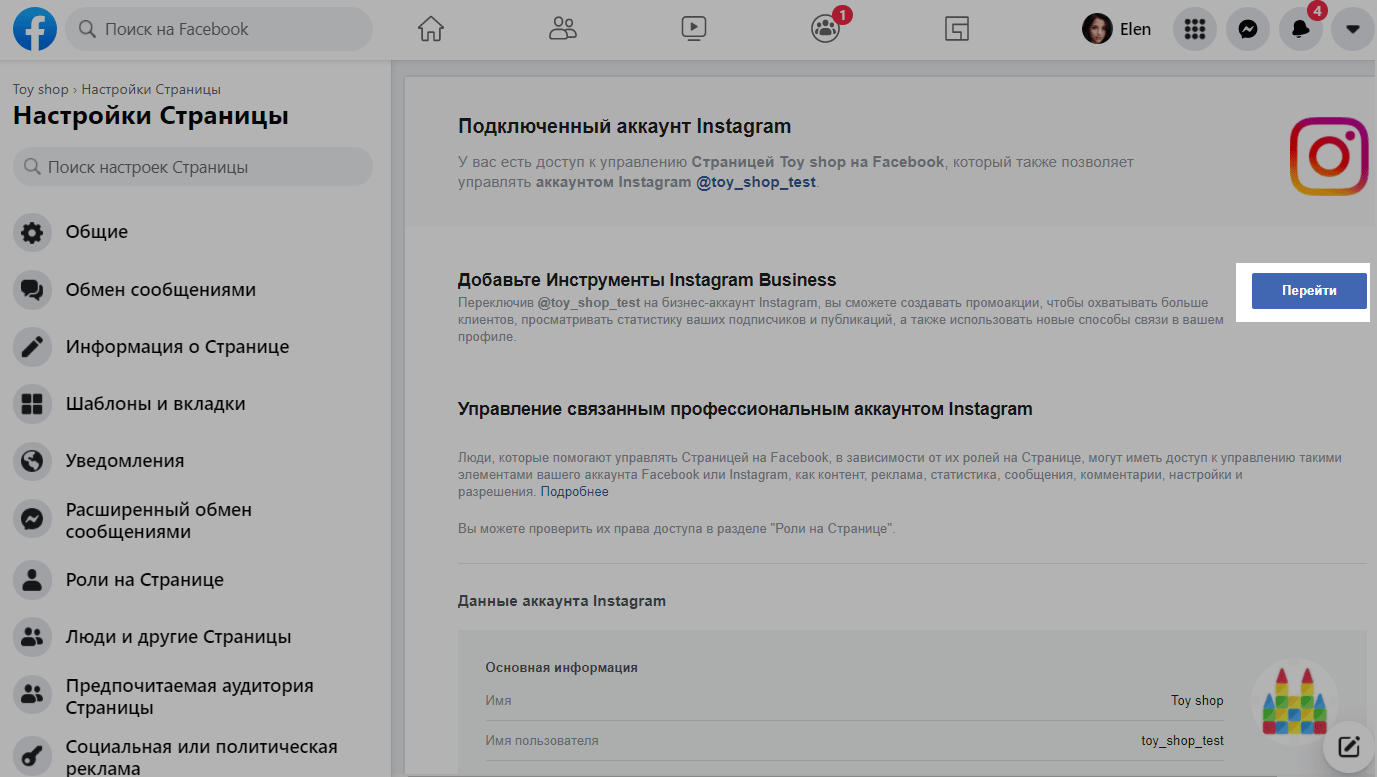This screenshot has height=777, width=1377.
Task: Open the Watch video icon
Action: tap(694, 29)
